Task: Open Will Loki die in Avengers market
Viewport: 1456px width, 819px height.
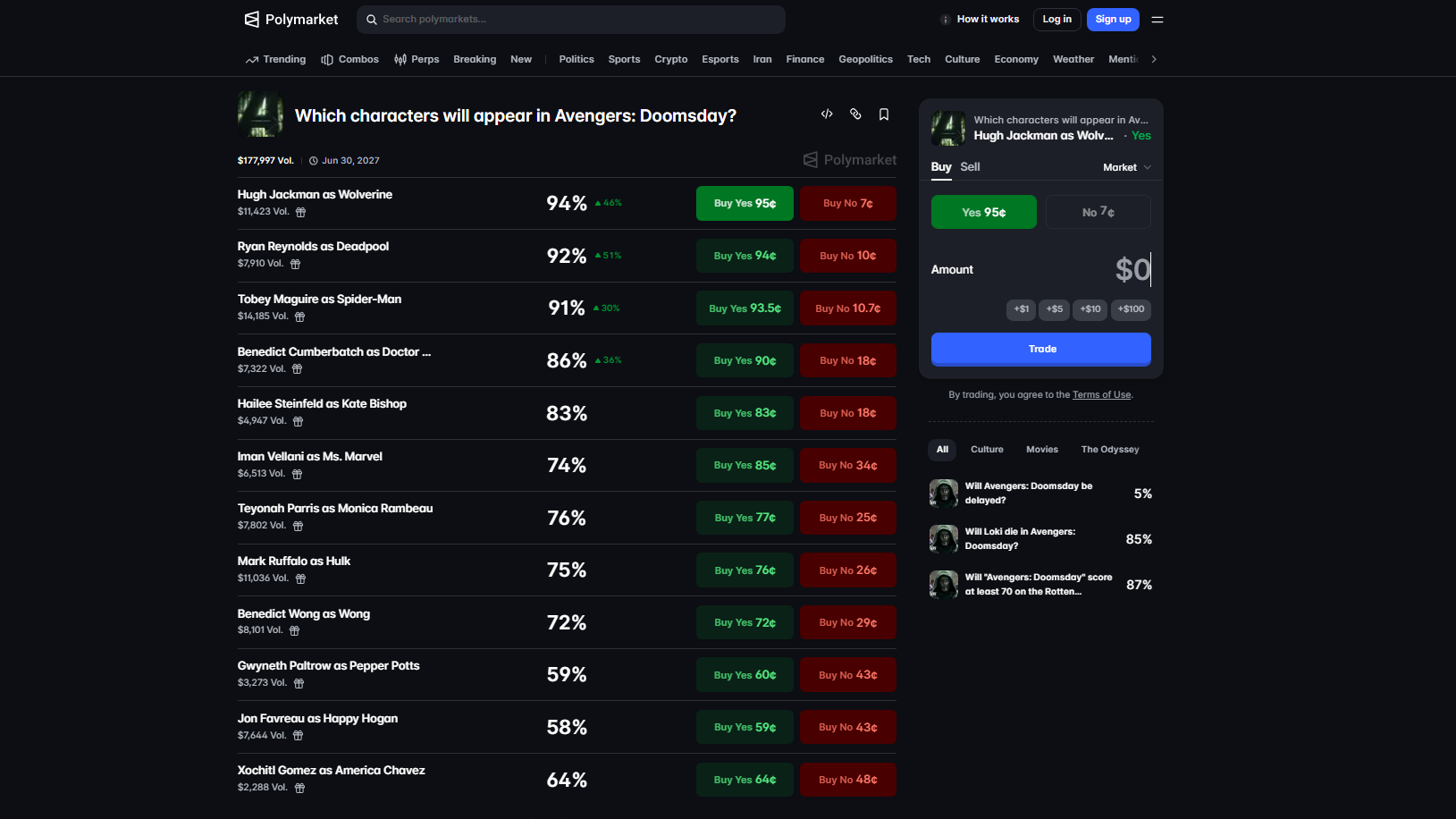Action: coord(1040,539)
